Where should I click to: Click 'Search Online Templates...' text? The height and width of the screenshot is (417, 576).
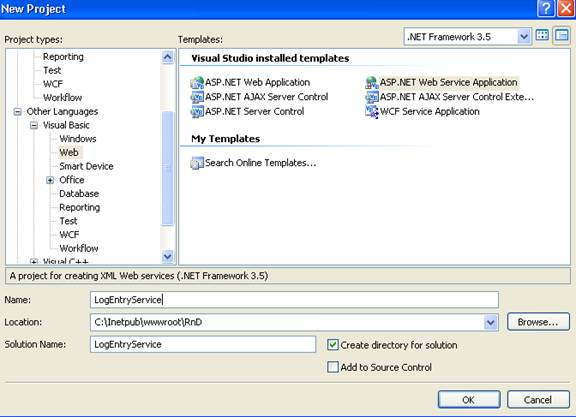(260, 163)
